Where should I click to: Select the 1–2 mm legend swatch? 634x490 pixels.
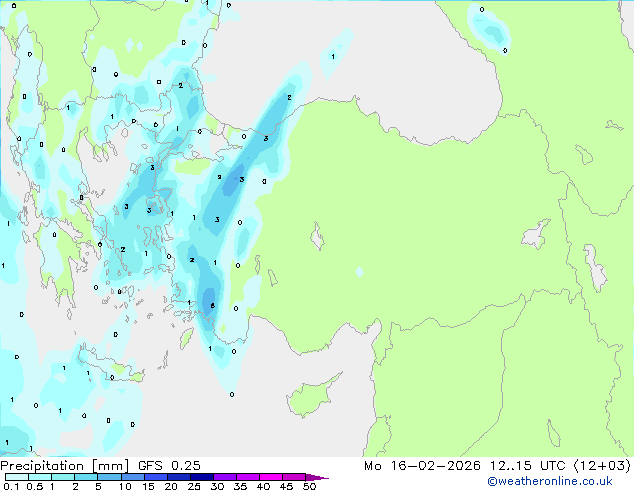click(63, 477)
